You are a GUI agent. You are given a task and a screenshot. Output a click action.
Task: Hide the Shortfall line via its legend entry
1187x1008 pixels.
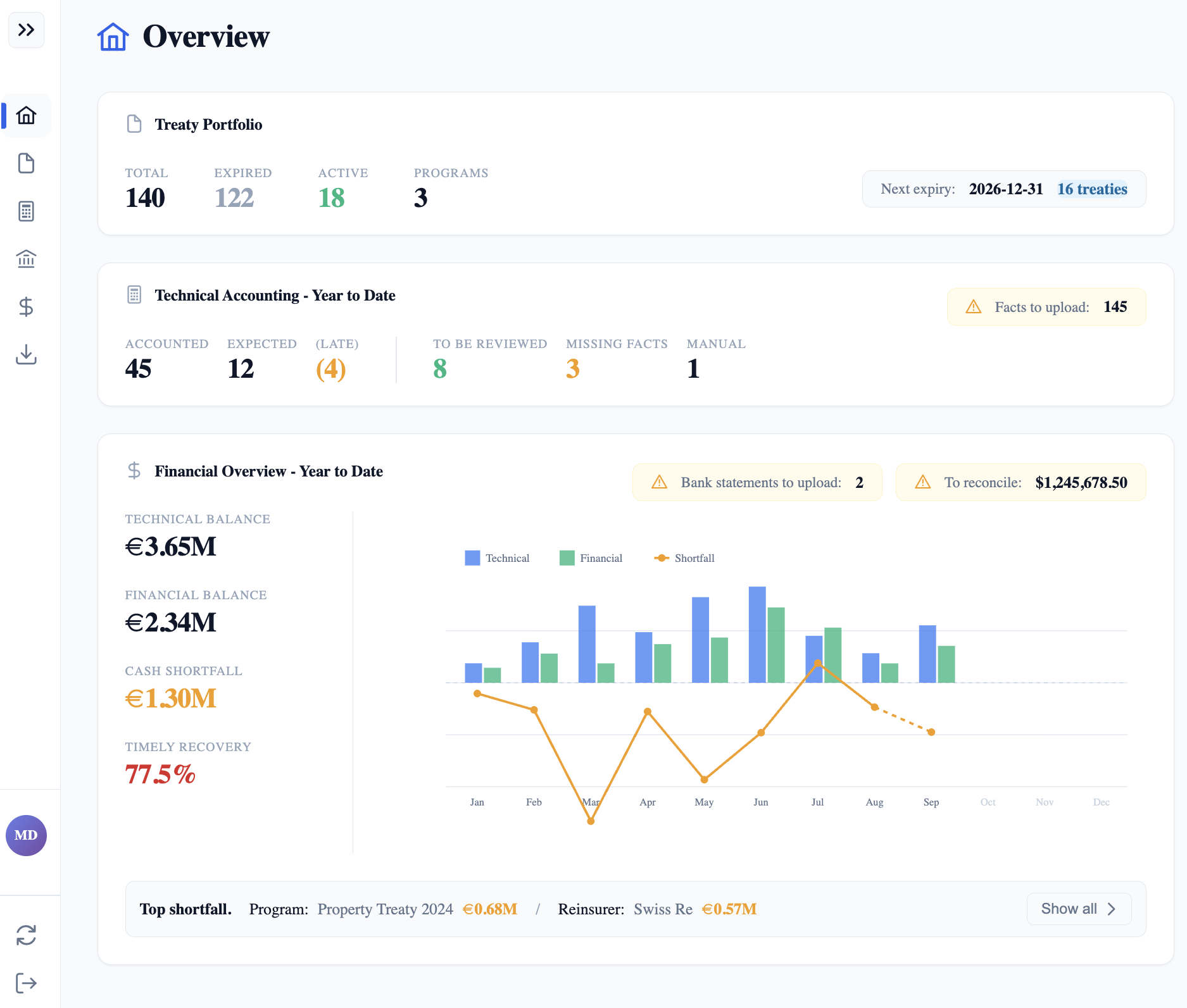coord(684,557)
